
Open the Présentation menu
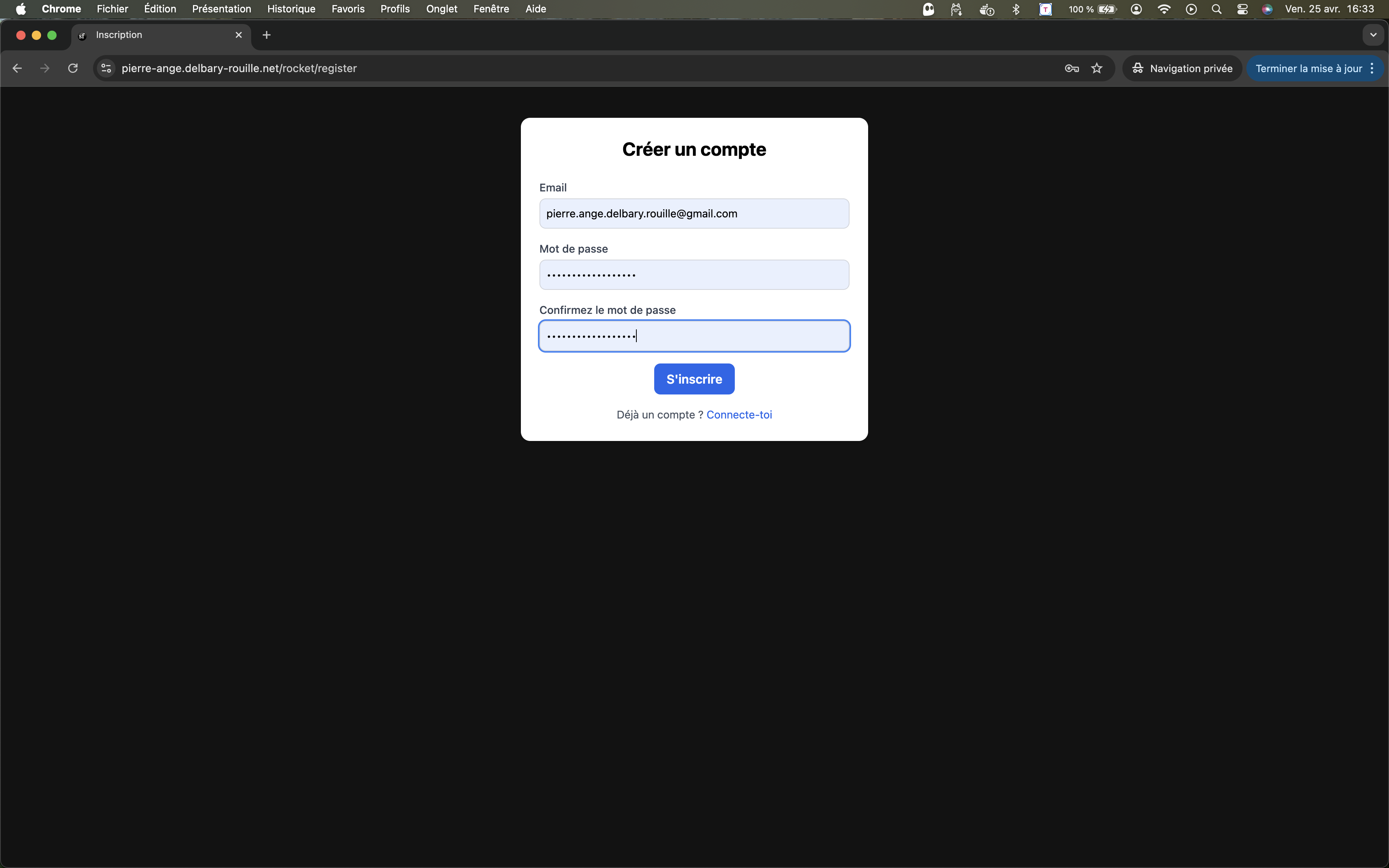click(x=222, y=9)
